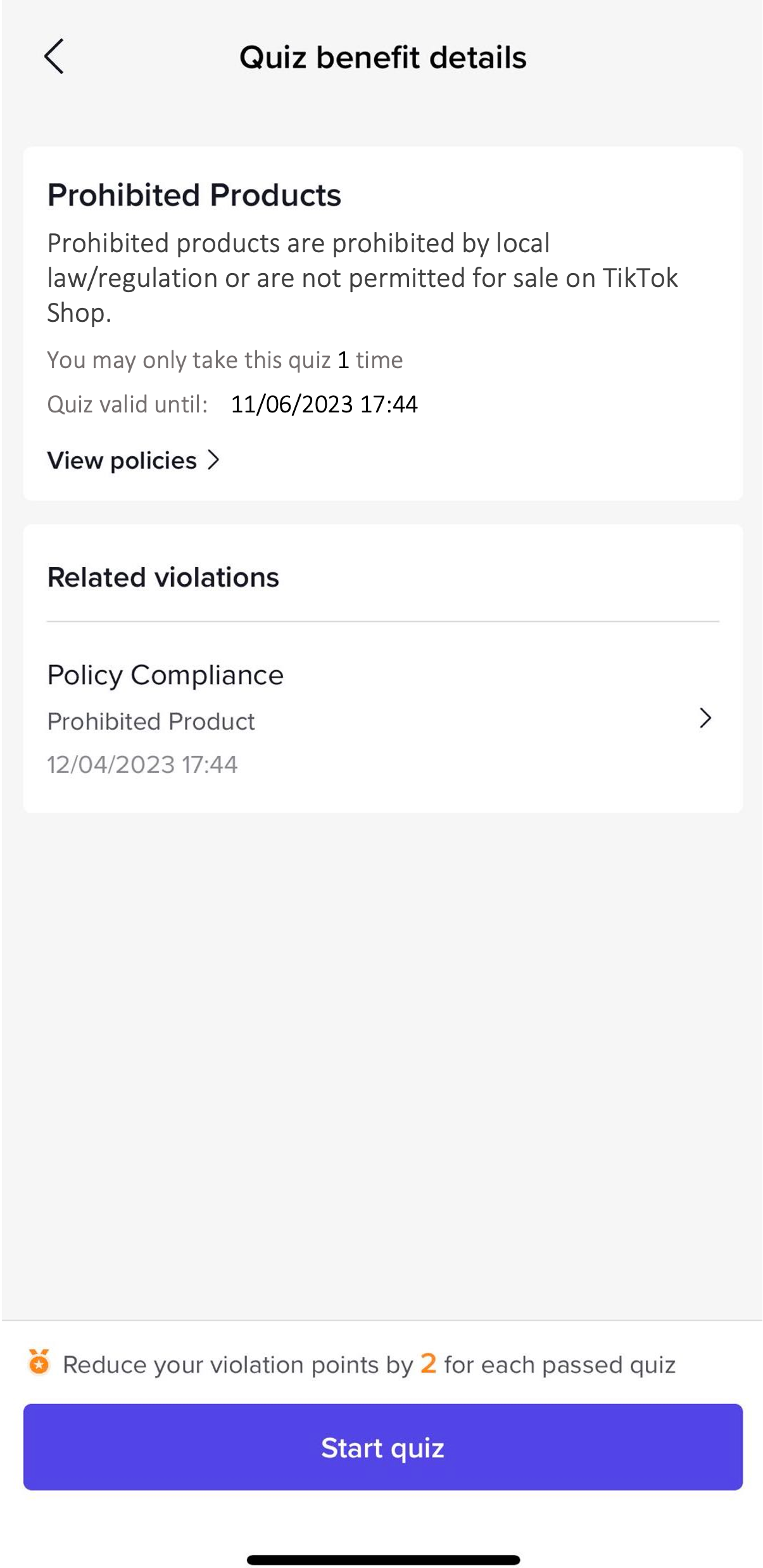Click the one-time quiz limit notice
Screen dimensions: 763x1568
click(x=225, y=360)
